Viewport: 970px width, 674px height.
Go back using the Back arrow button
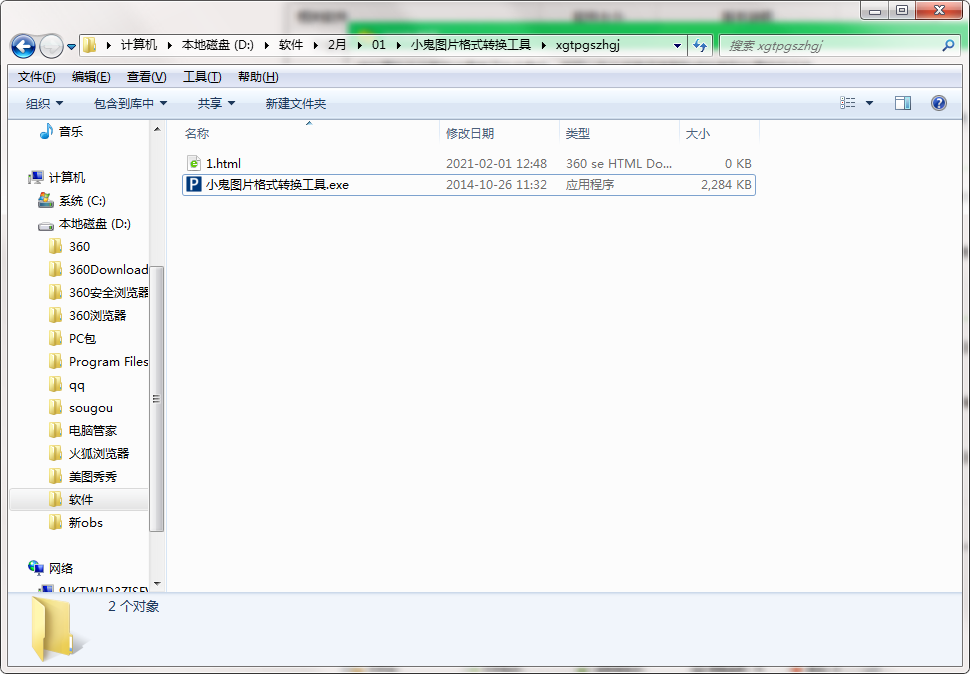(23, 46)
